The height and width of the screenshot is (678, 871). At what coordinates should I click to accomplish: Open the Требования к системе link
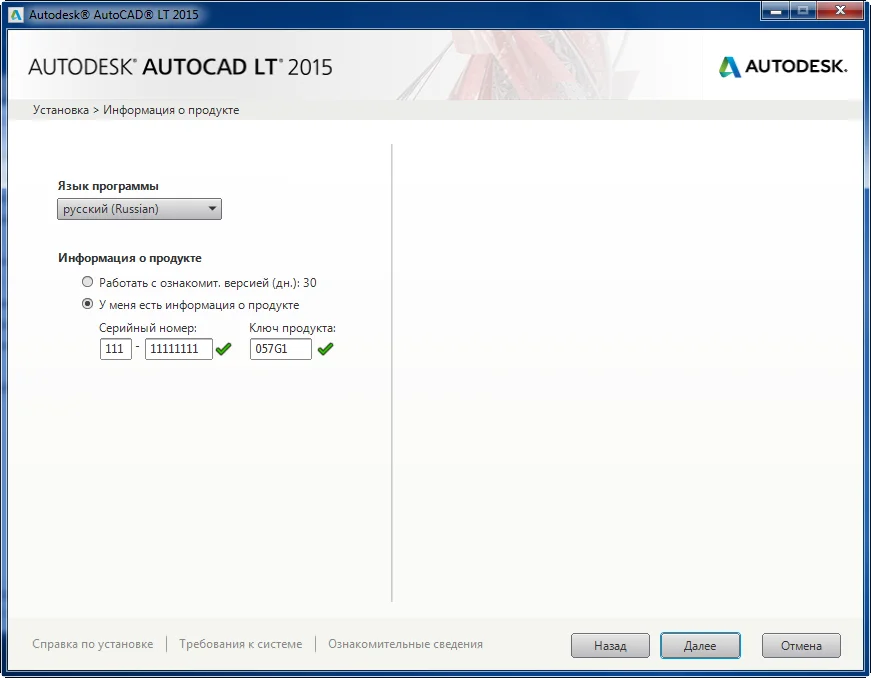[241, 644]
